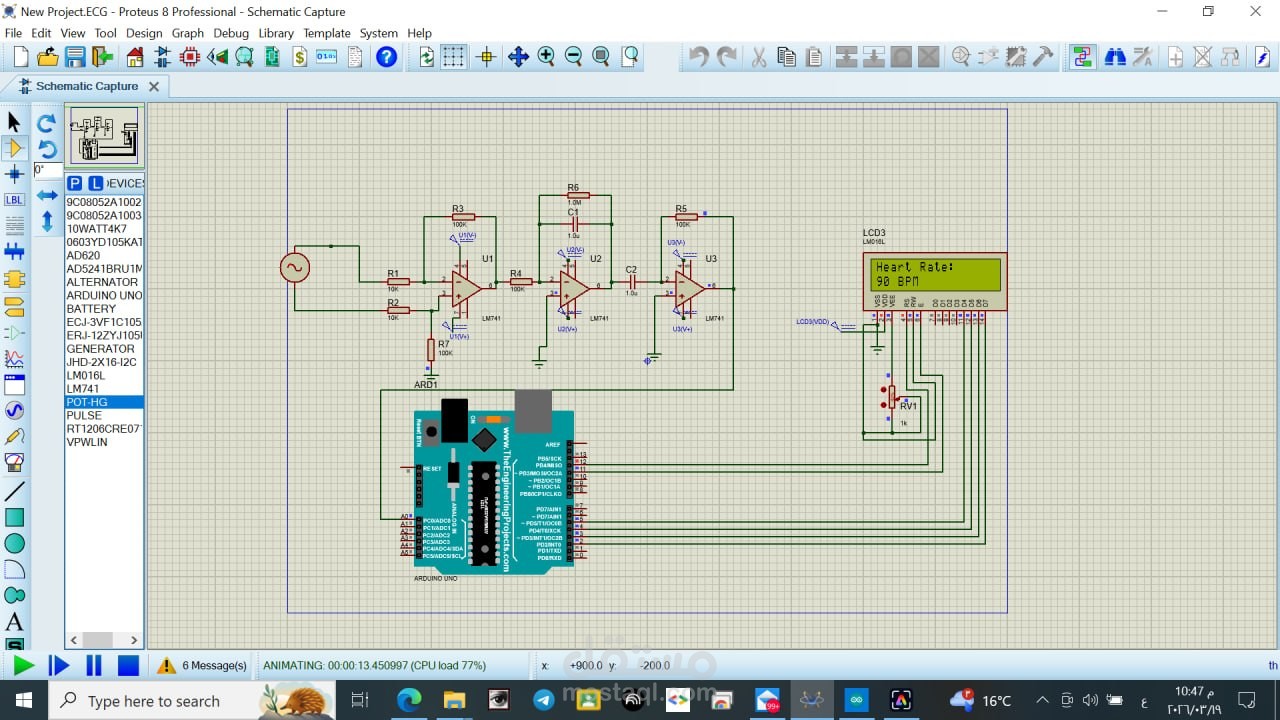The image size is (1280, 720).
Task: Select AD620 in the device list
Action: coord(104,255)
